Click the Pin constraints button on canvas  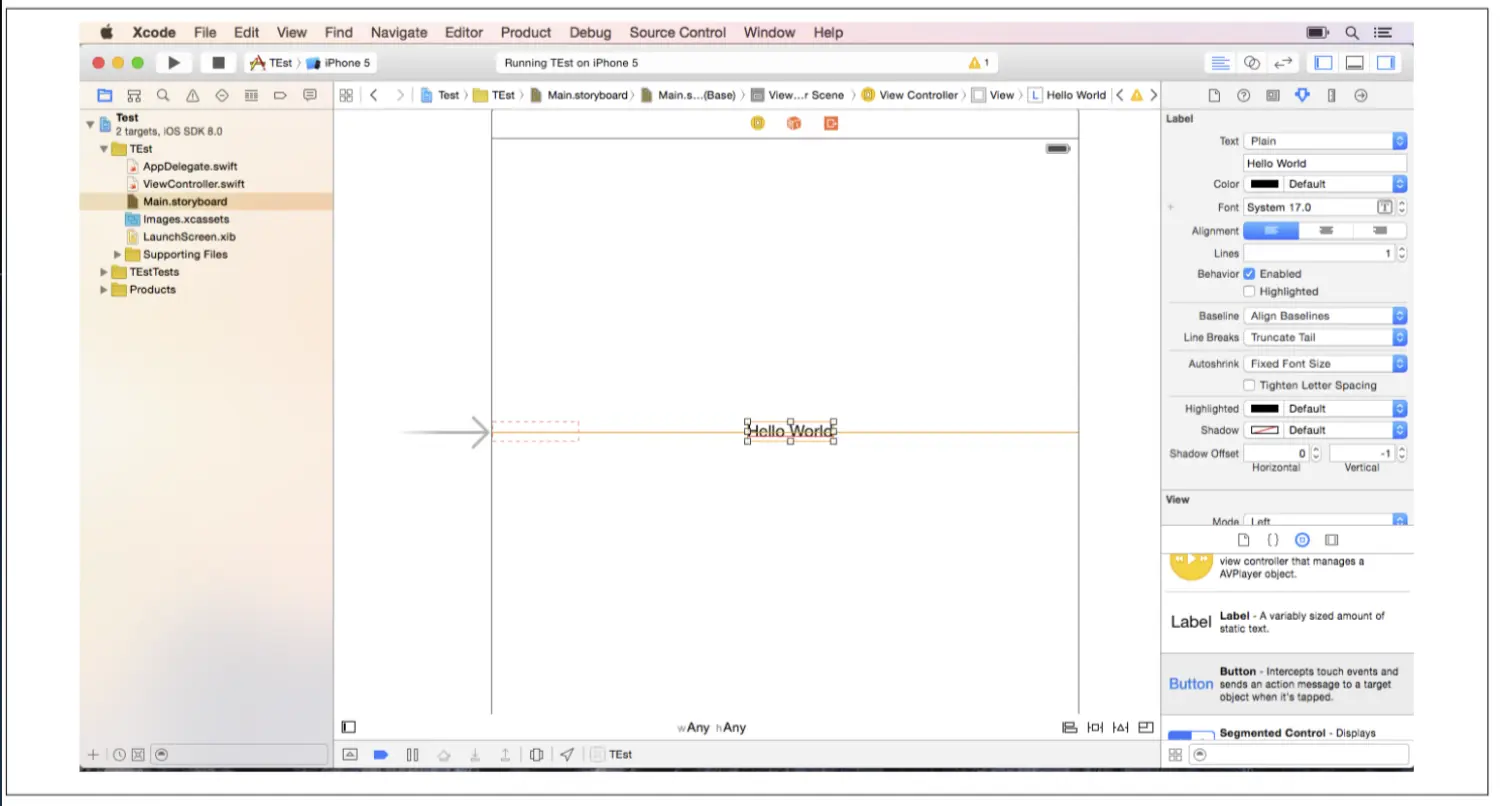click(1095, 727)
